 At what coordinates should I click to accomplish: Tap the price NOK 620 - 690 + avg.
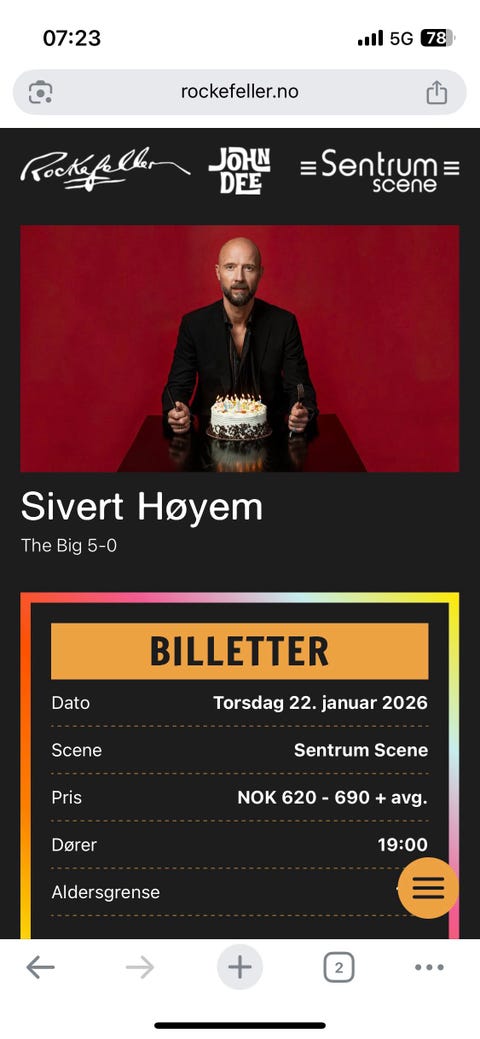tap(332, 797)
